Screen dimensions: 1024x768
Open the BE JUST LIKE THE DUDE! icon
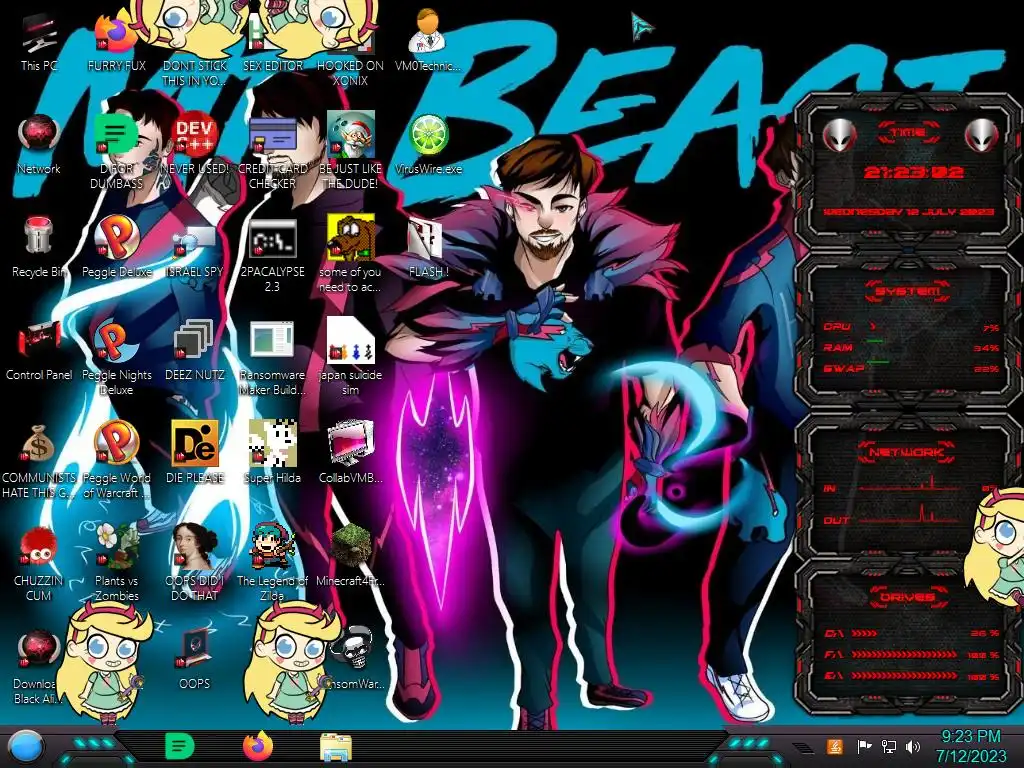tap(350, 135)
